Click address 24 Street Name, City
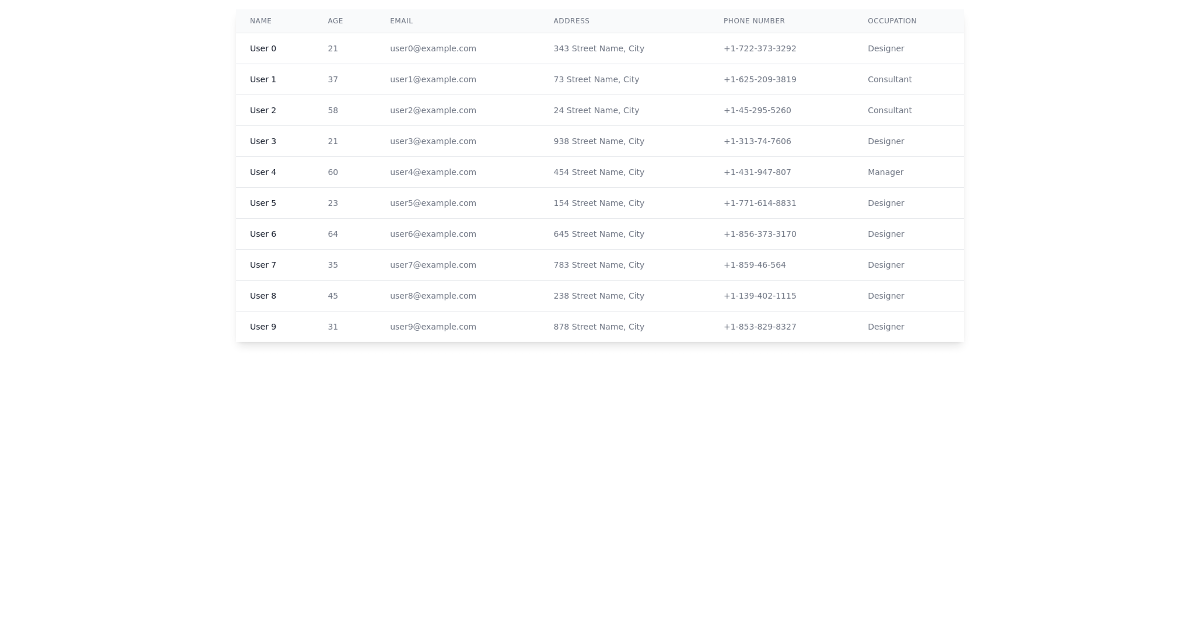This screenshot has height=630, width=1200. [x=596, y=111]
